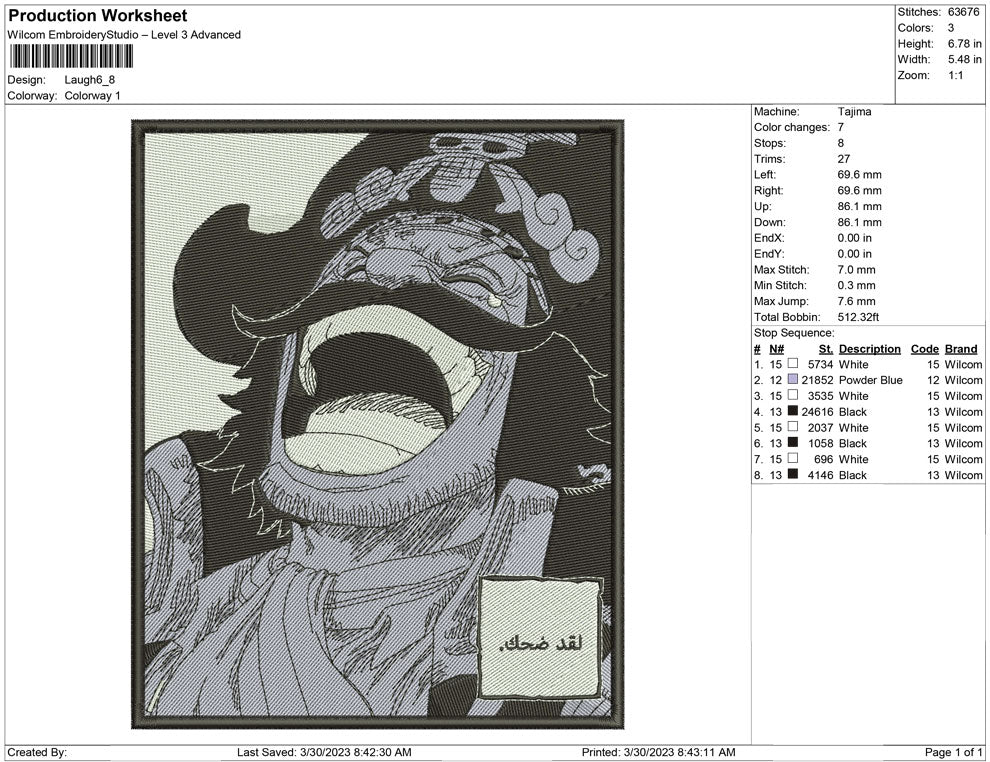
Task: Click the Brand column header
Action: (x=961, y=349)
